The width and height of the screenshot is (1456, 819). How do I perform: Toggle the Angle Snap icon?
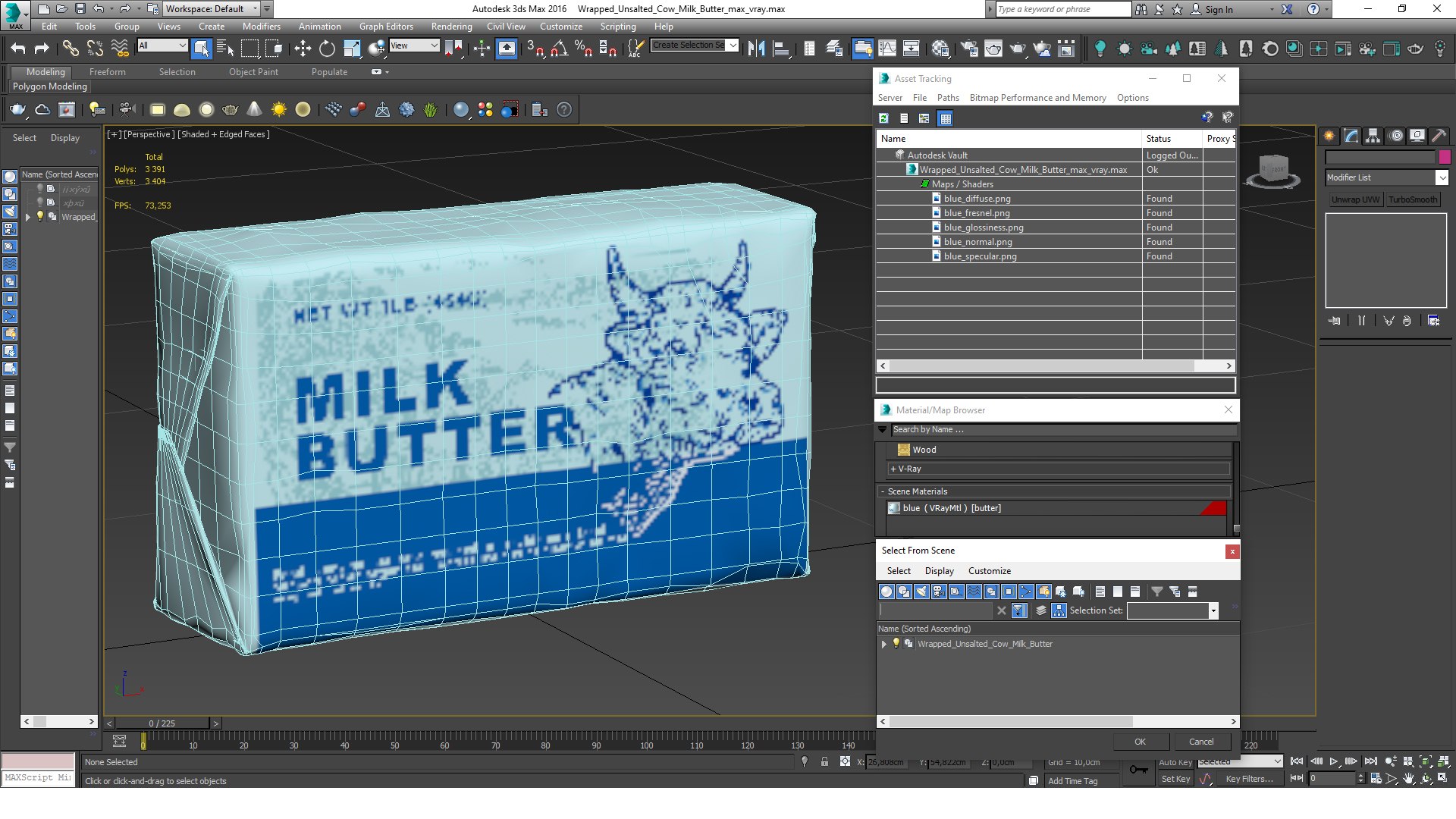[x=560, y=49]
